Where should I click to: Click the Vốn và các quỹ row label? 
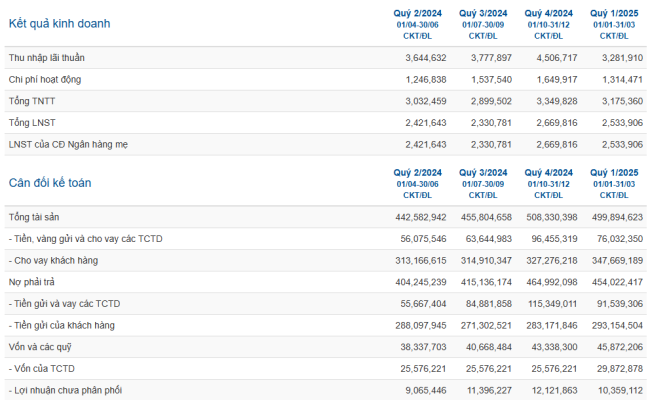coord(40,347)
